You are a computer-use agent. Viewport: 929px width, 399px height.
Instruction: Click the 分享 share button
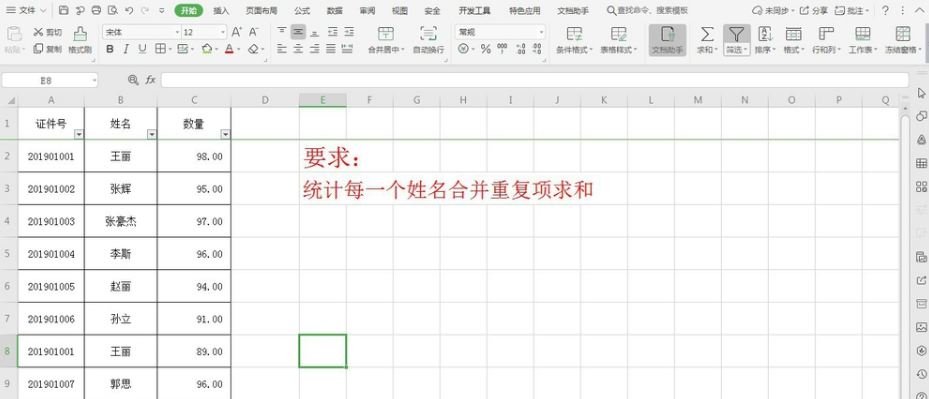pyautogui.click(x=813, y=11)
